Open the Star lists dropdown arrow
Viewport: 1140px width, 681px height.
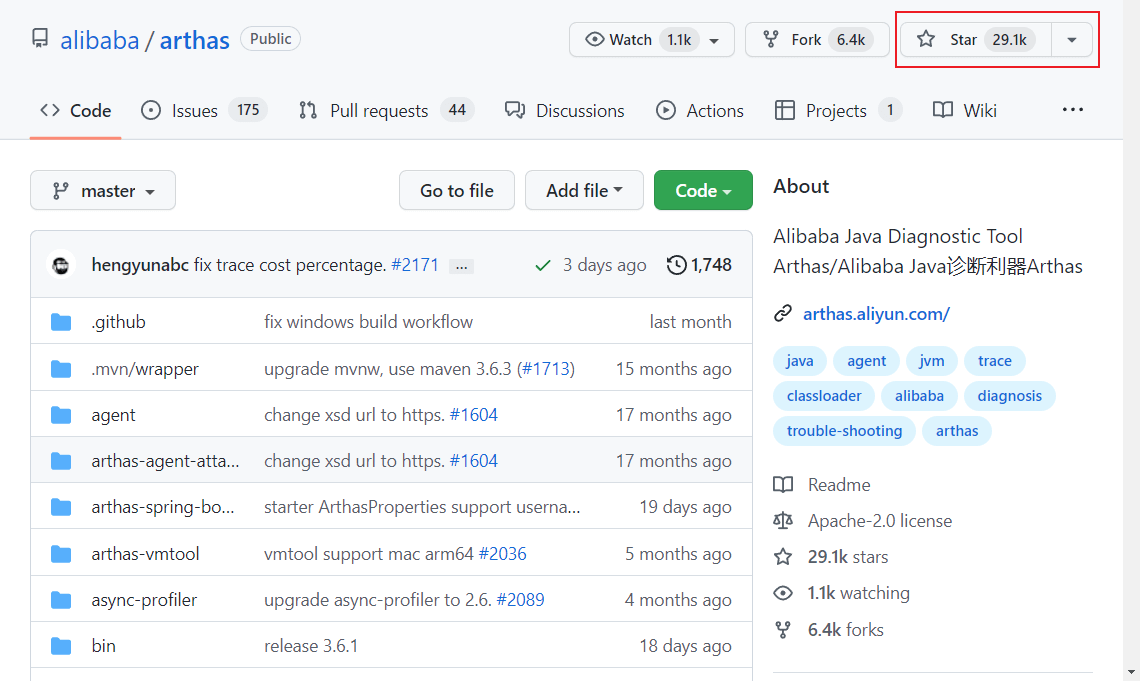pos(1072,40)
